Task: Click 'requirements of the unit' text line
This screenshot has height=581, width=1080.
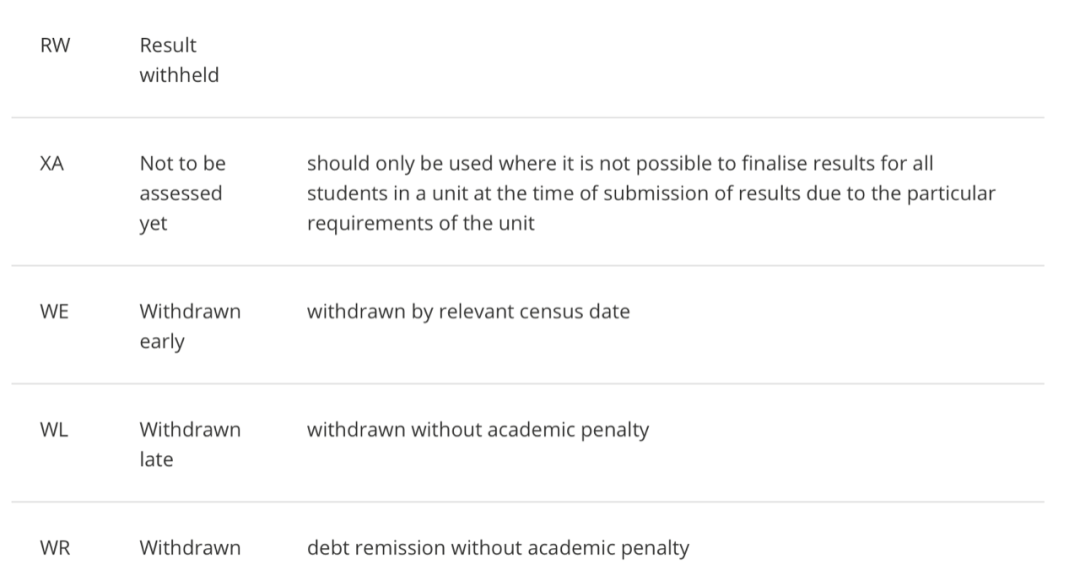Action: [x=421, y=224]
